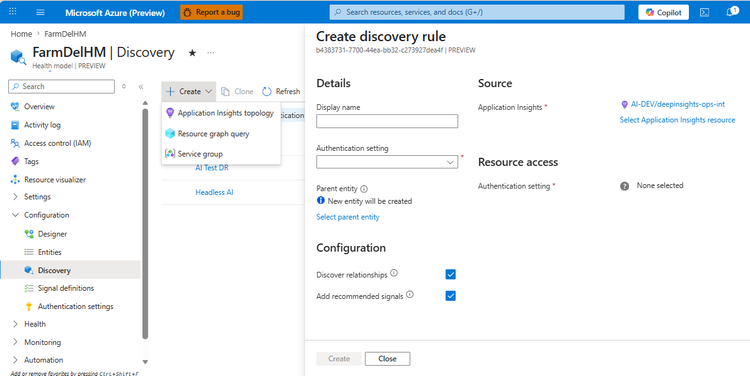Uncheck the Add recommended signals checkbox
Image resolution: width=750 pixels, height=376 pixels.
tap(451, 296)
